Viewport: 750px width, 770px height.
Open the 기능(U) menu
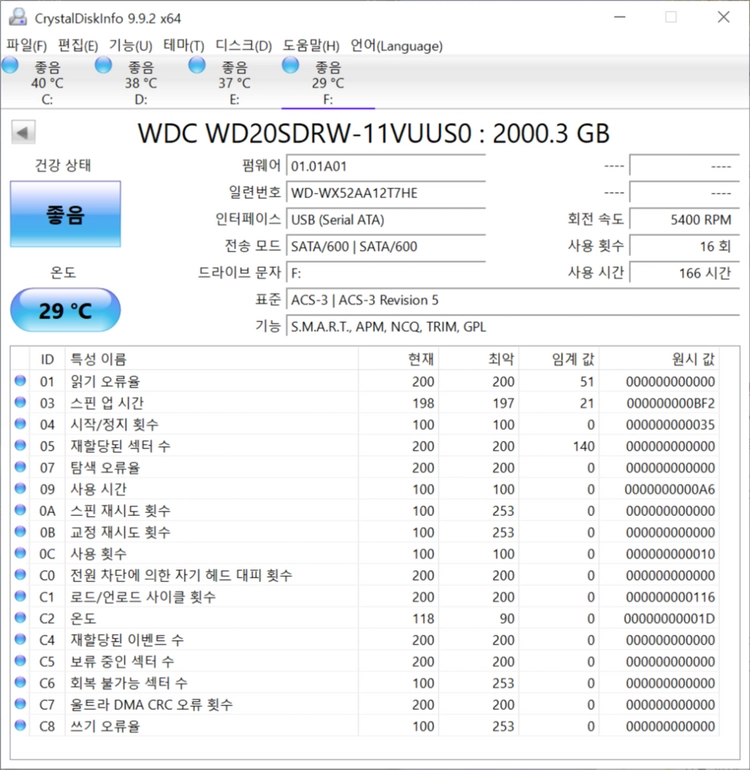[131, 46]
